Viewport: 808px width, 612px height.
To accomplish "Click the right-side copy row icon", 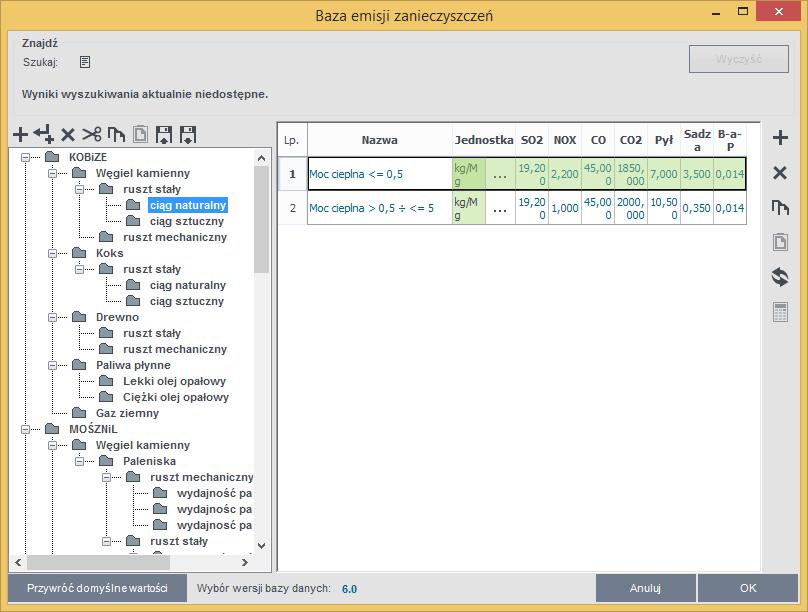I will click(780, 208).
